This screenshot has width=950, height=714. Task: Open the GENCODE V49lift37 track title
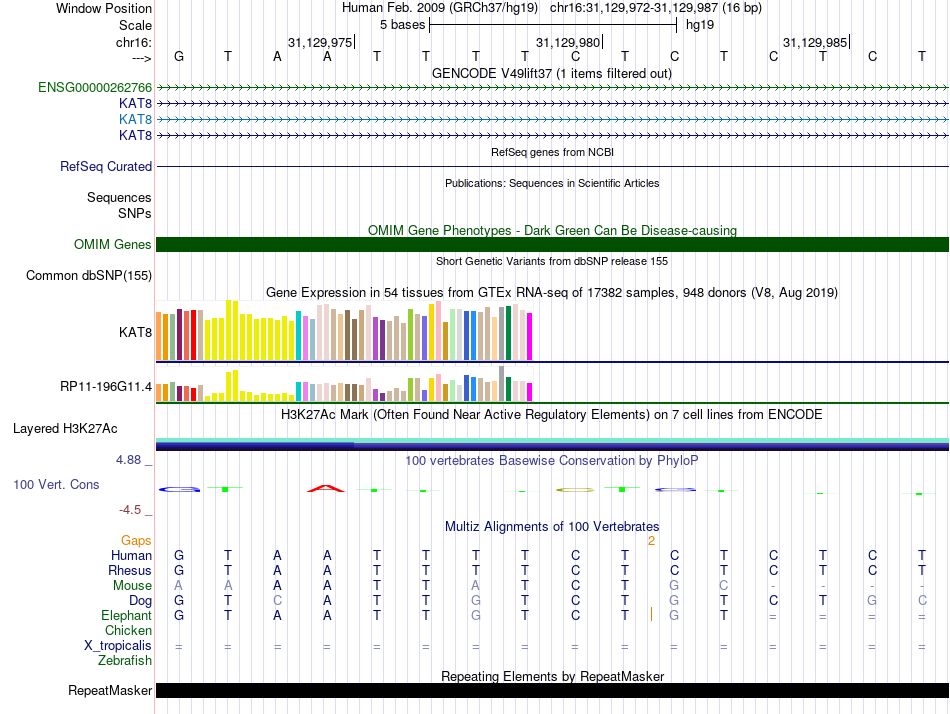click(x=552, y=74)
